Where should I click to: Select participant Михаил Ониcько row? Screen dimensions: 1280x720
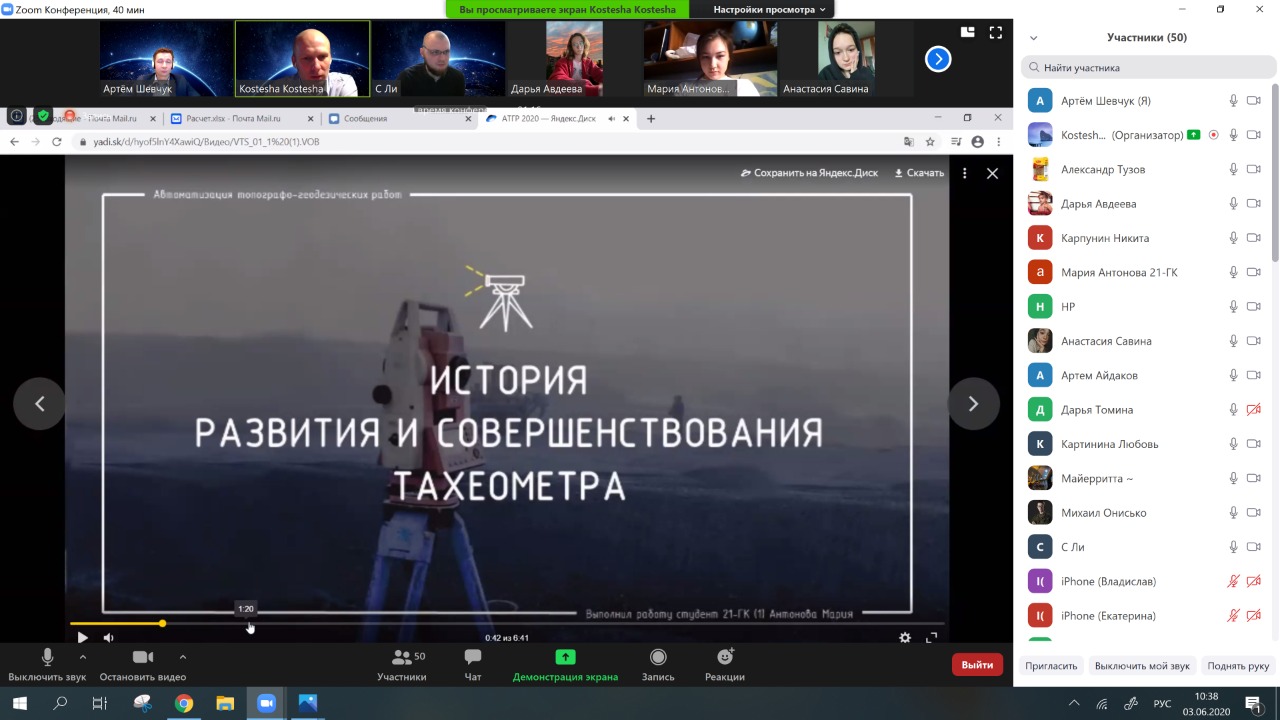pos(1144,513)
